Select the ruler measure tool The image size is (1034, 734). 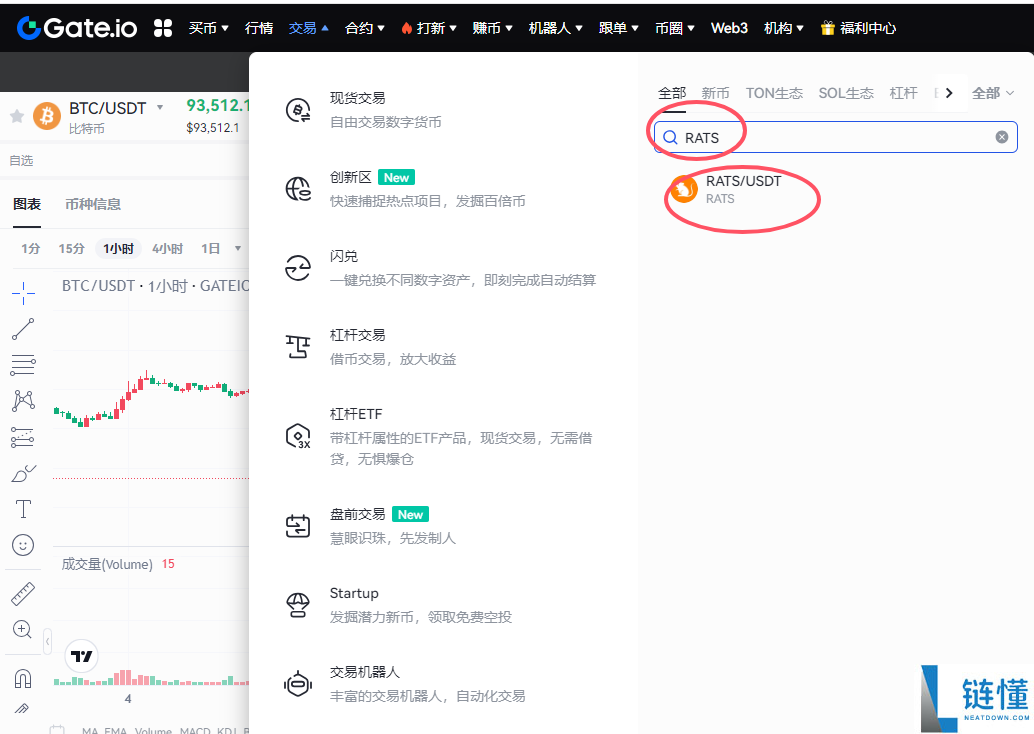click(23, 594)
